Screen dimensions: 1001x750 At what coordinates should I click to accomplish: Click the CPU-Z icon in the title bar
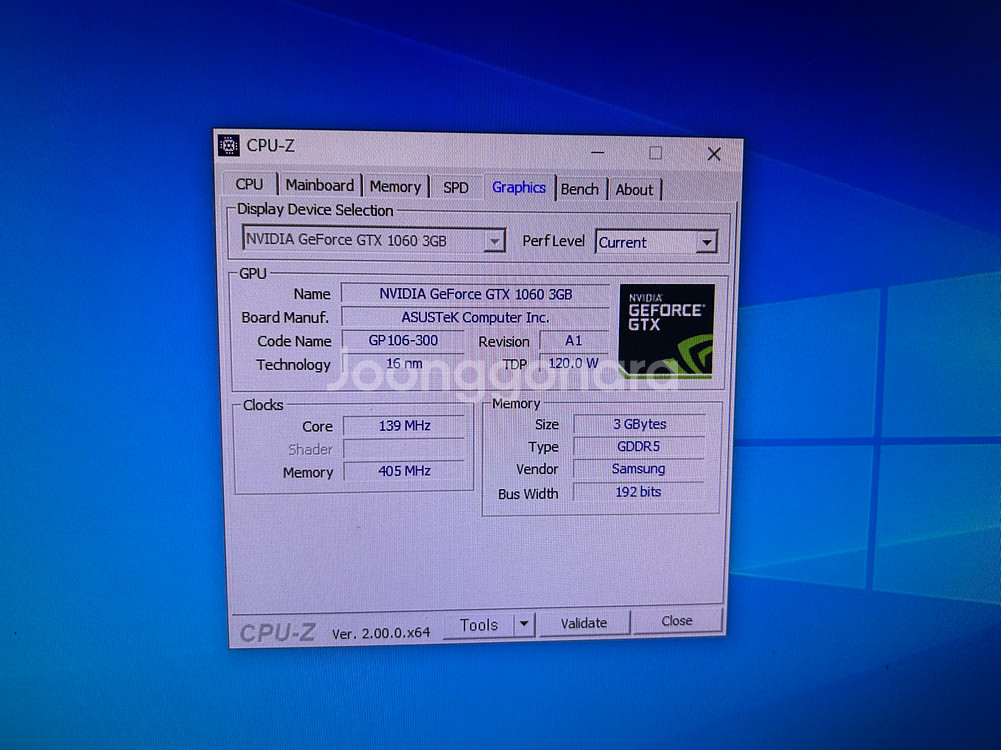point(229,145)
